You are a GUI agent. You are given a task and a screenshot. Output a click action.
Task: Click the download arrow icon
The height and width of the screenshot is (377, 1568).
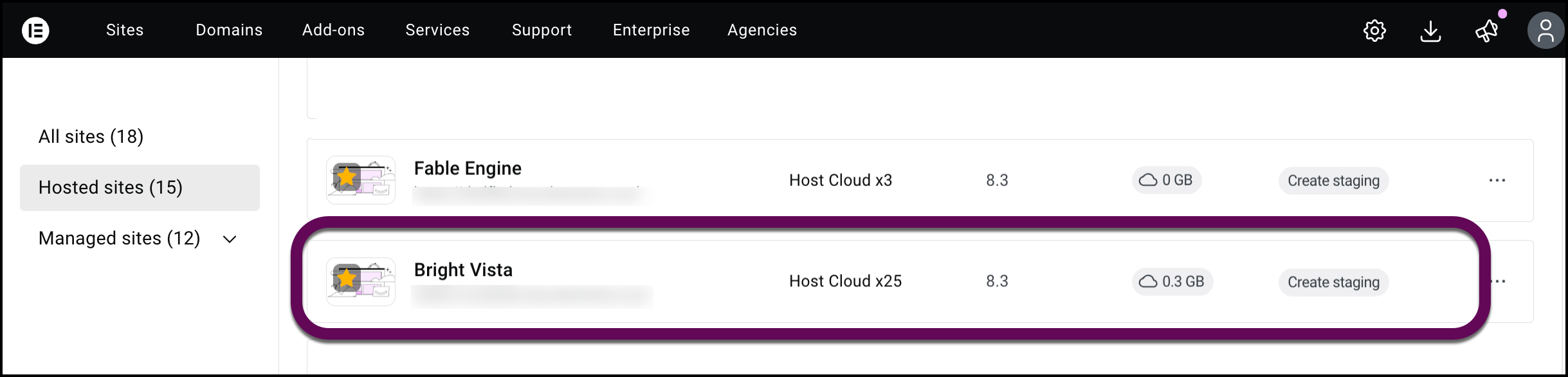(x=1430, y=30)
